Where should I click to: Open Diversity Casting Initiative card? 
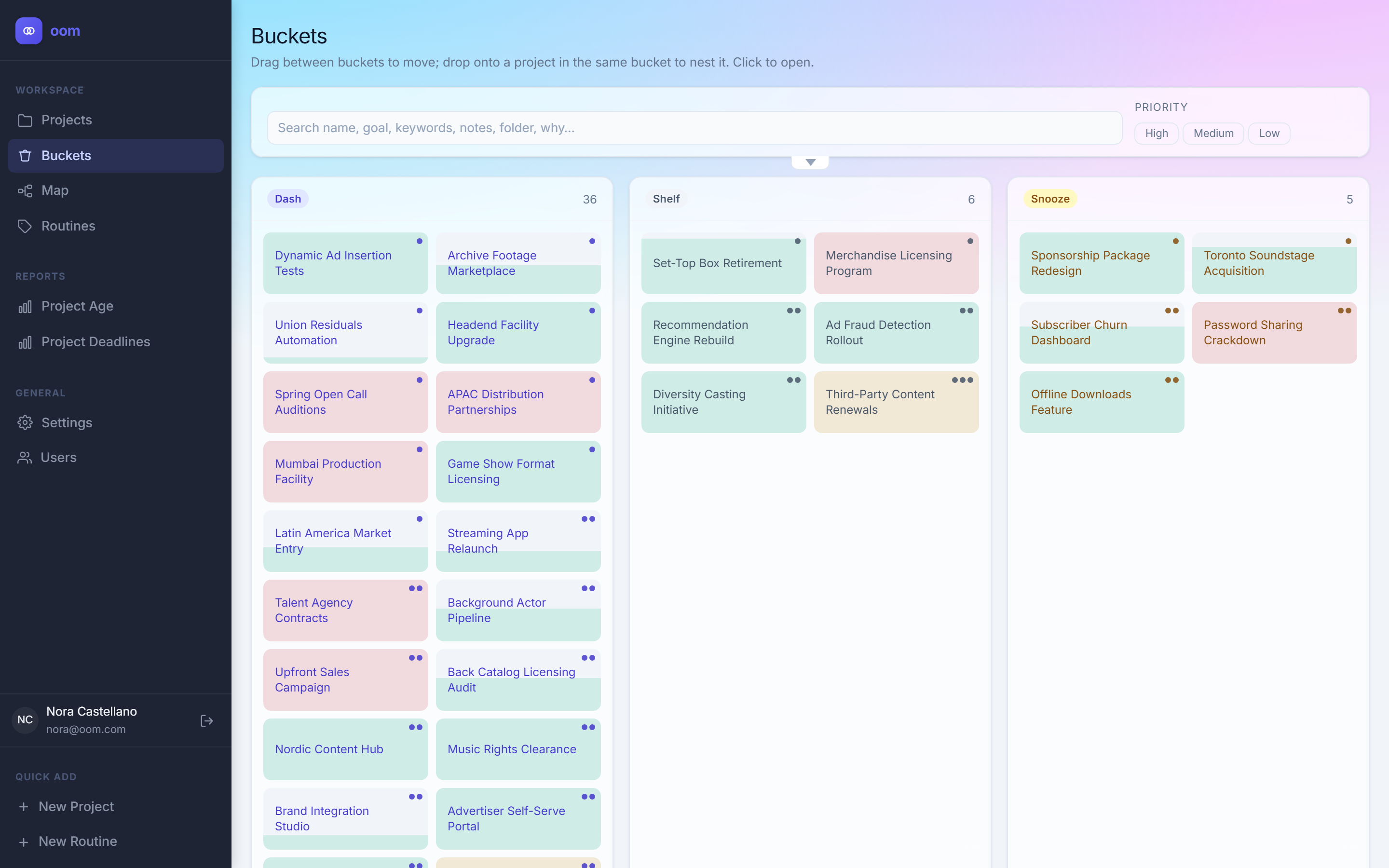click(723, 403)
